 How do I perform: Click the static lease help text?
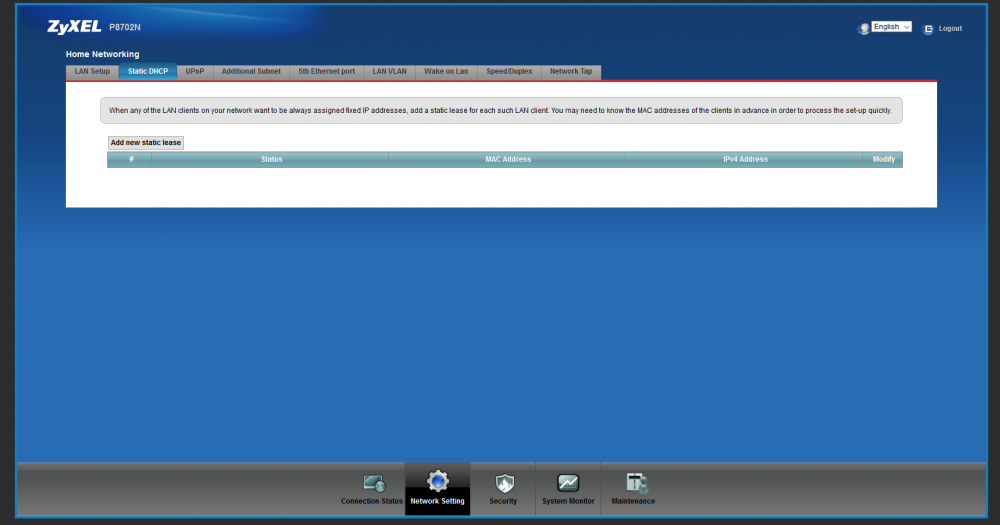(500, 110)
